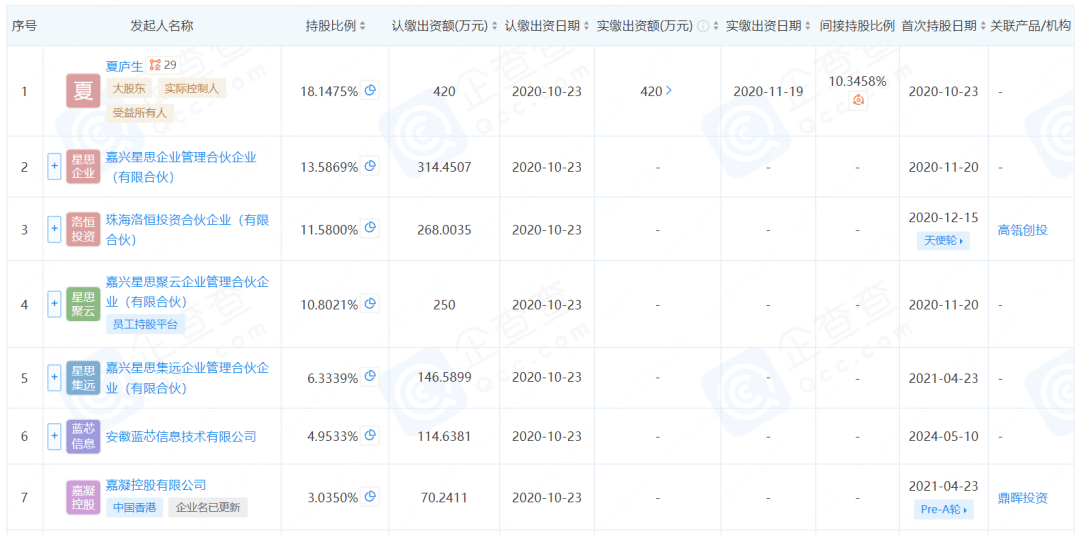Click info icon next to 实缴出资额 header
Screen dimensions: 1080x535
tap(703, 26)
